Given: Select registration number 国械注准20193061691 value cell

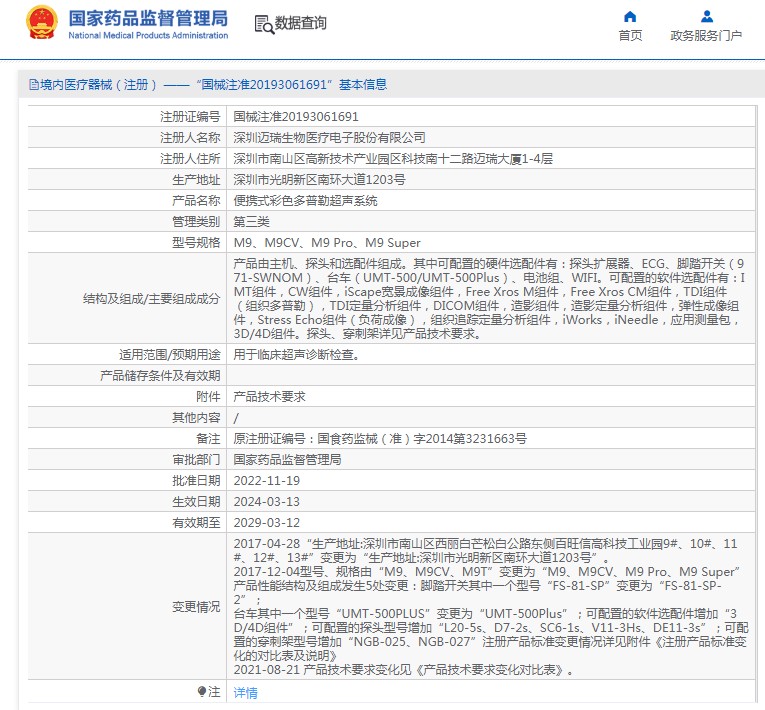Looking at the screenshot, I should pyautogui.click(x=295, y=117).
